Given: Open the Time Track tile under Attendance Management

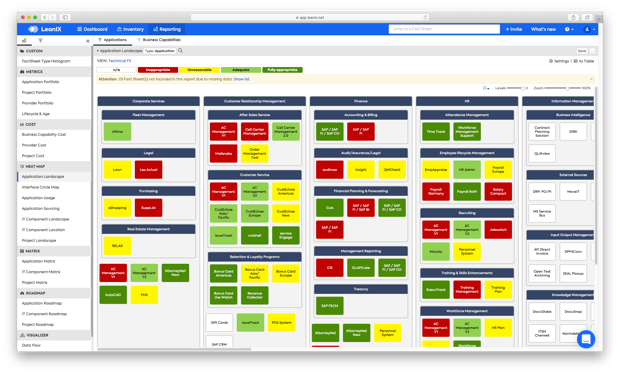Looking at the screenshot, I should [x=436, y=132].
